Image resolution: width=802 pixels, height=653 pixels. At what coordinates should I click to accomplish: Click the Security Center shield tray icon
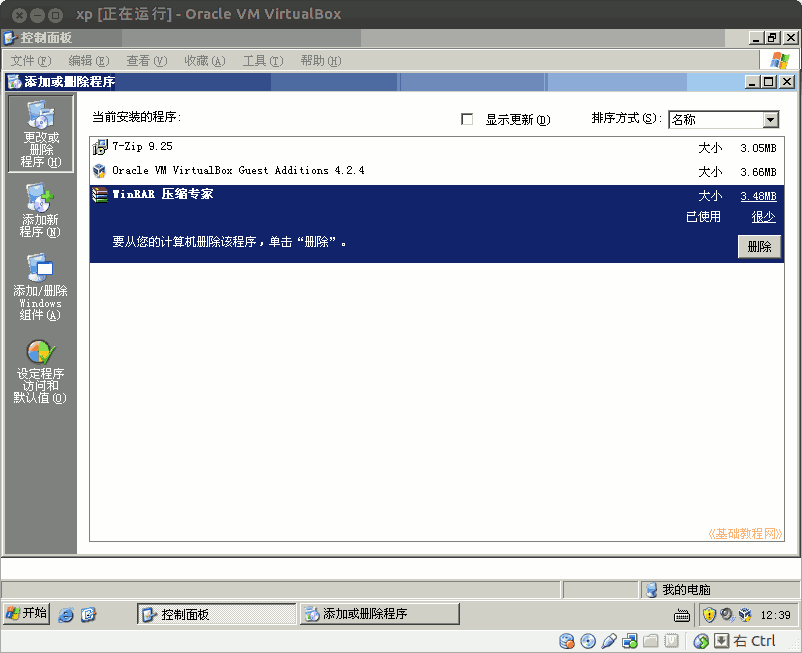(709, 615)
